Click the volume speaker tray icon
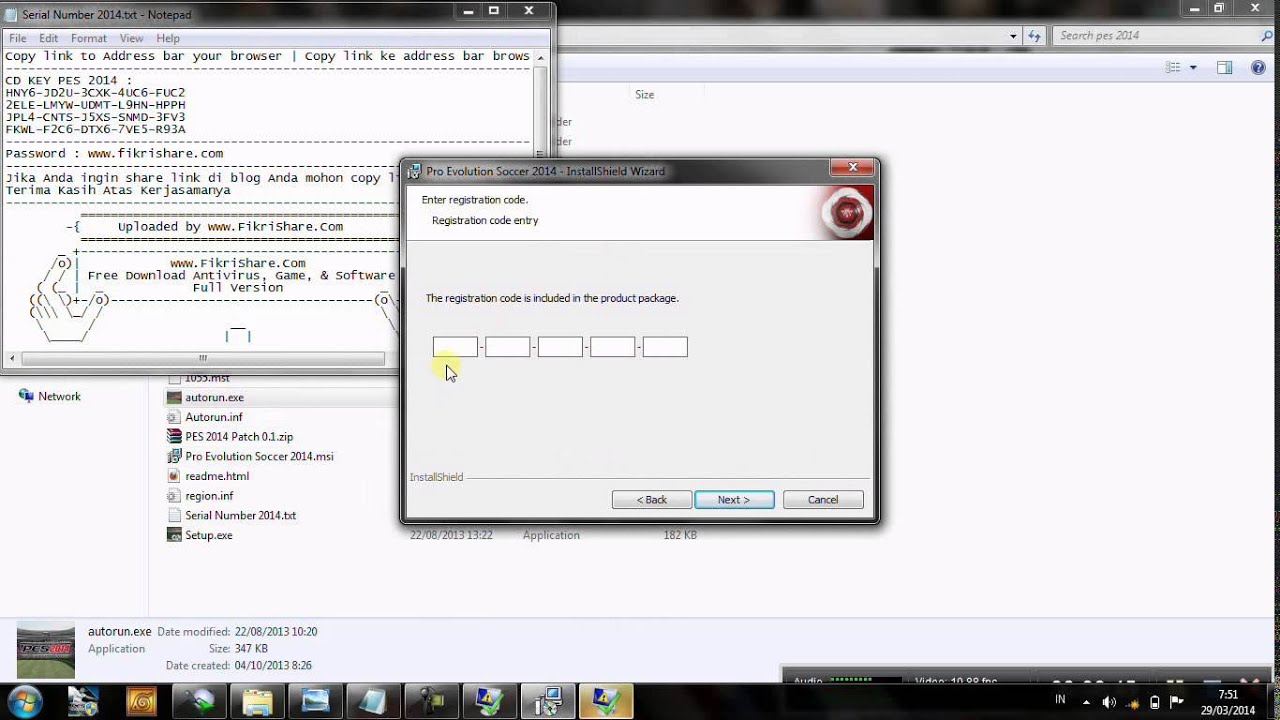 click(1109, 701)
